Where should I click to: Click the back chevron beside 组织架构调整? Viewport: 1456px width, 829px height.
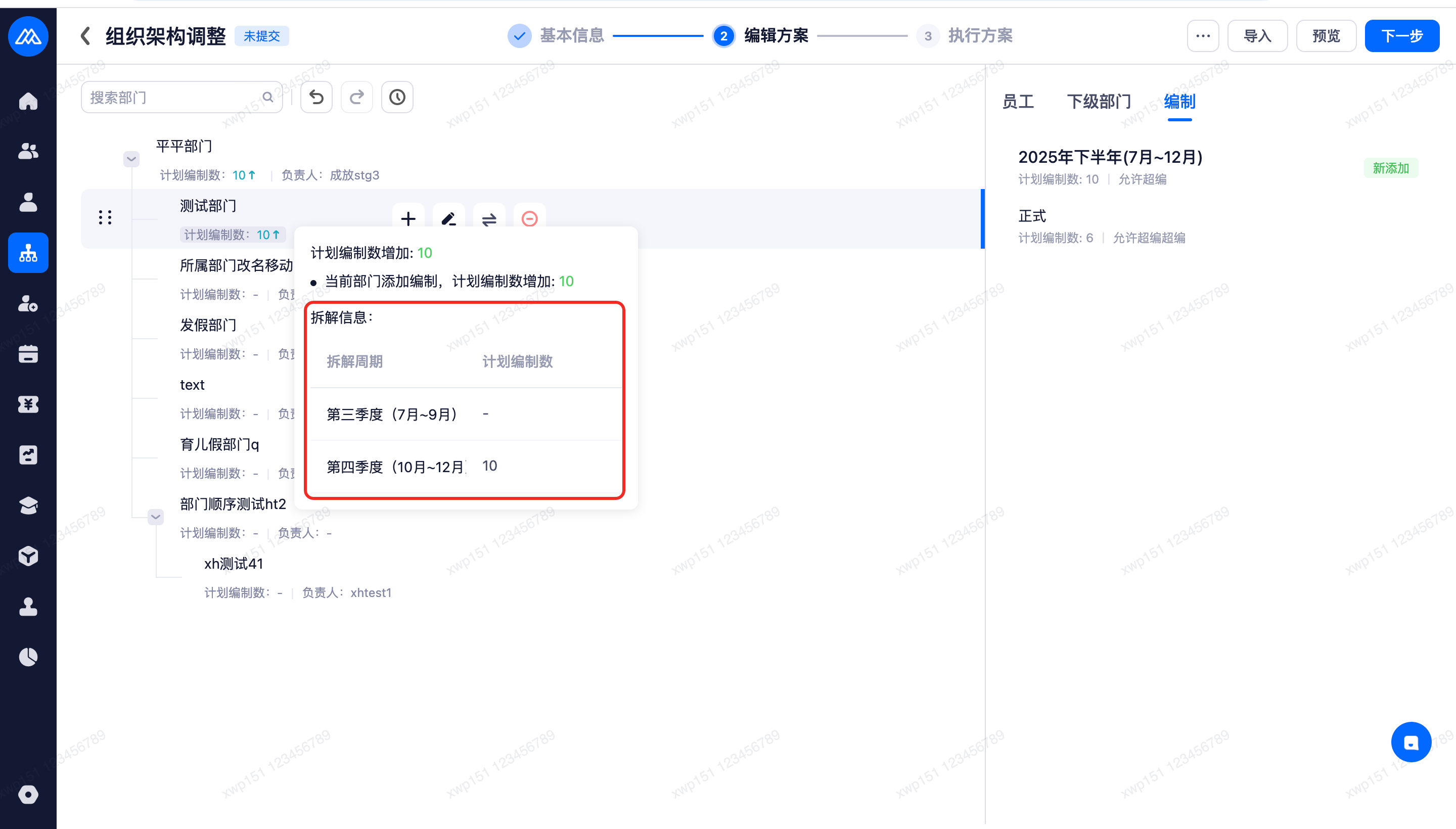[85, 36]
